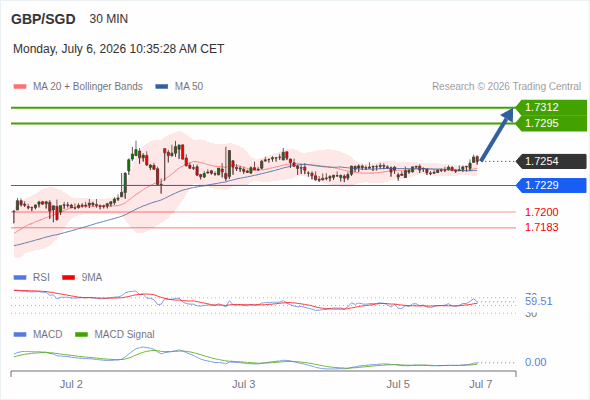The height and width of the screenshot is (400, 590).
Task: Click the MA 50 blue legend swatch
Action: [x=162, y=87]
